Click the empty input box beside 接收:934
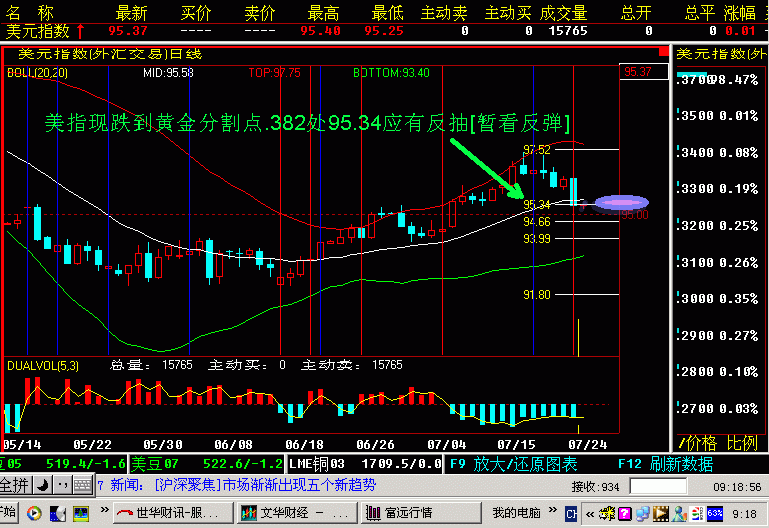 tap(658, 486)
